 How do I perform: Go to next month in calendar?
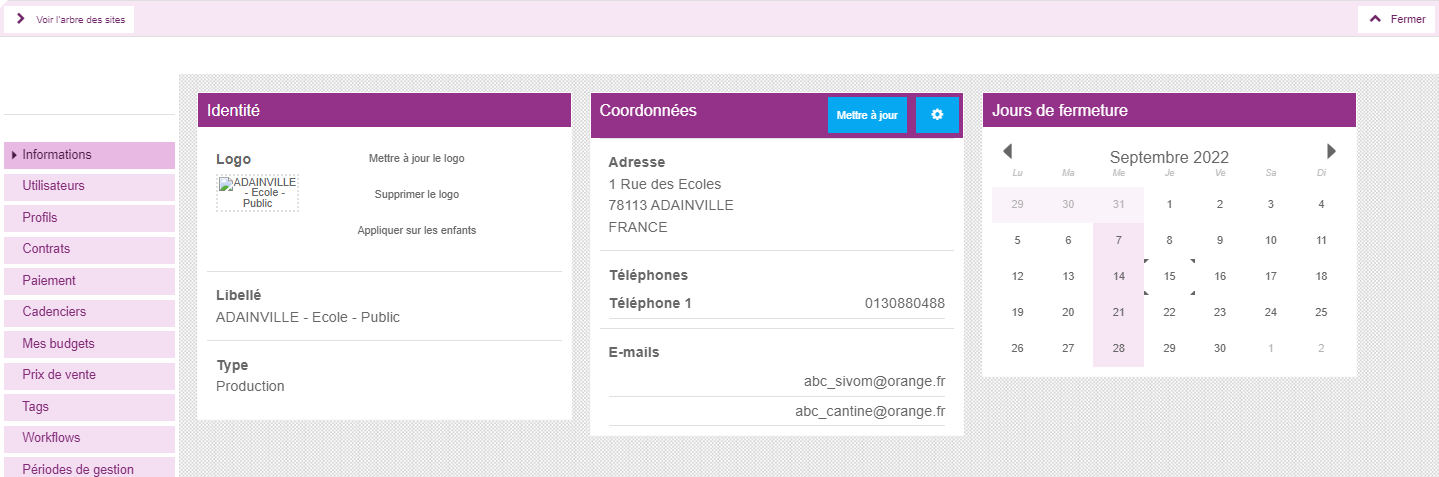(x=1331, y=151)
